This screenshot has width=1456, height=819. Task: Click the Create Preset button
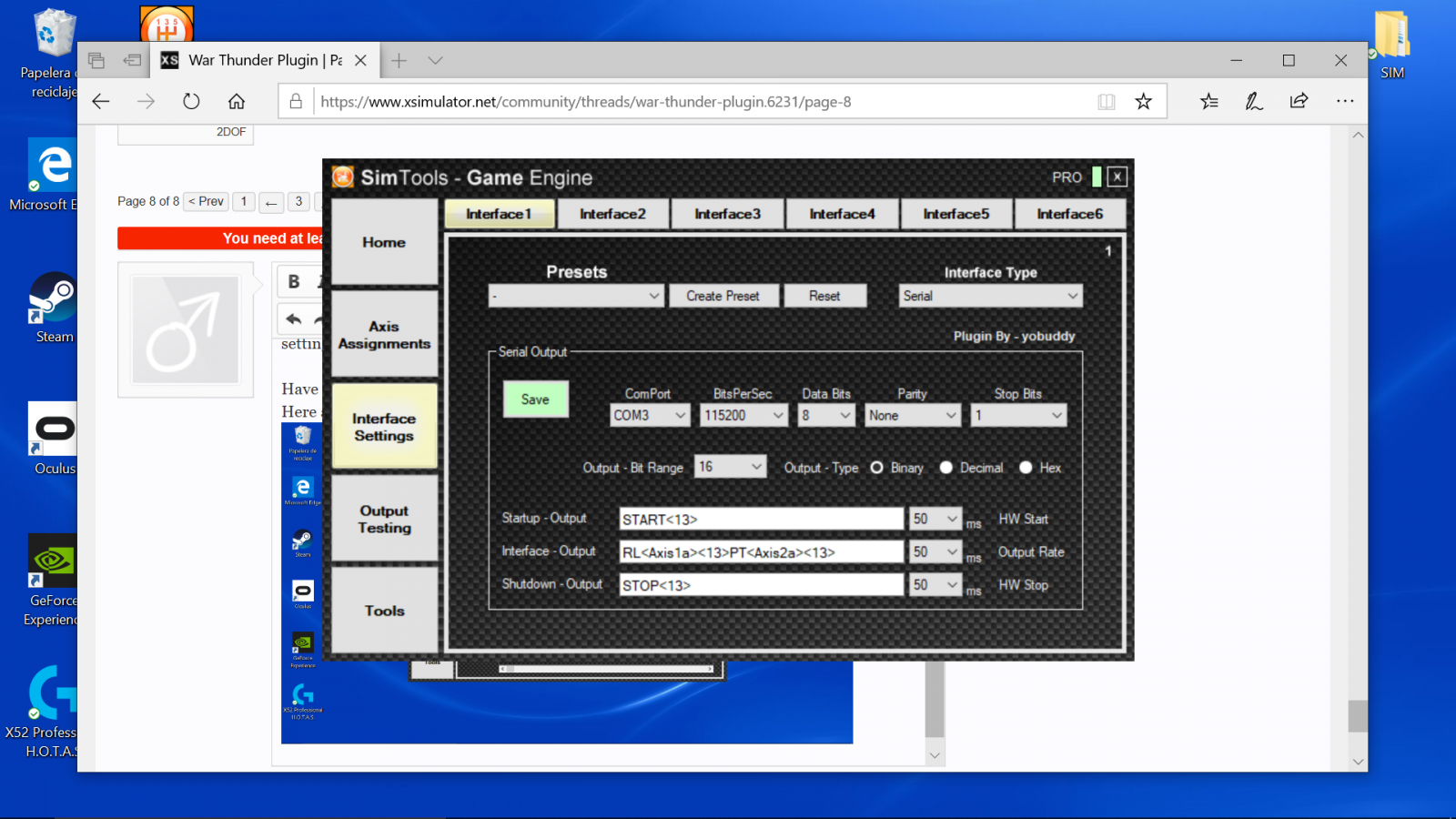point(723,296)
